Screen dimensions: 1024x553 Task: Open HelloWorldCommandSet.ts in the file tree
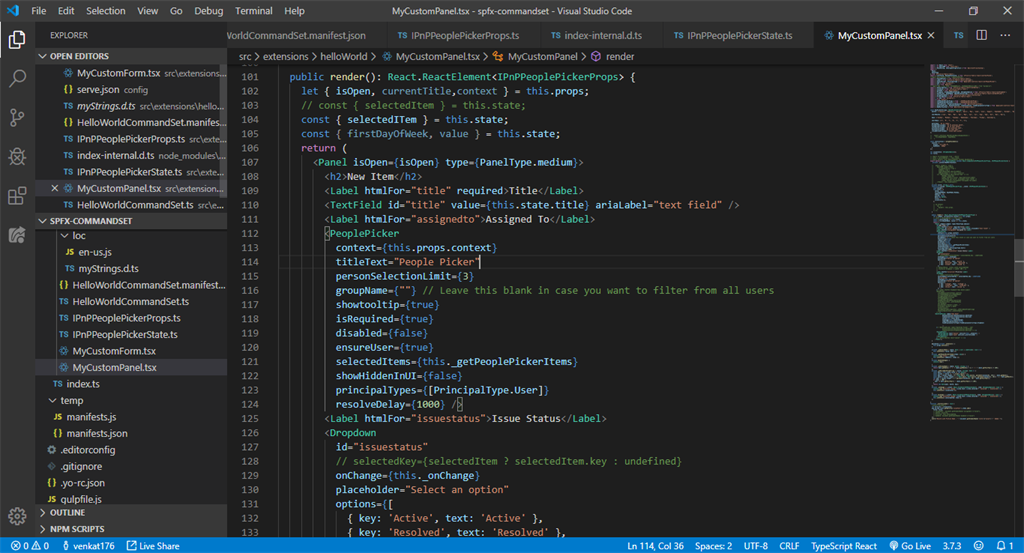[x=130, y=301]
